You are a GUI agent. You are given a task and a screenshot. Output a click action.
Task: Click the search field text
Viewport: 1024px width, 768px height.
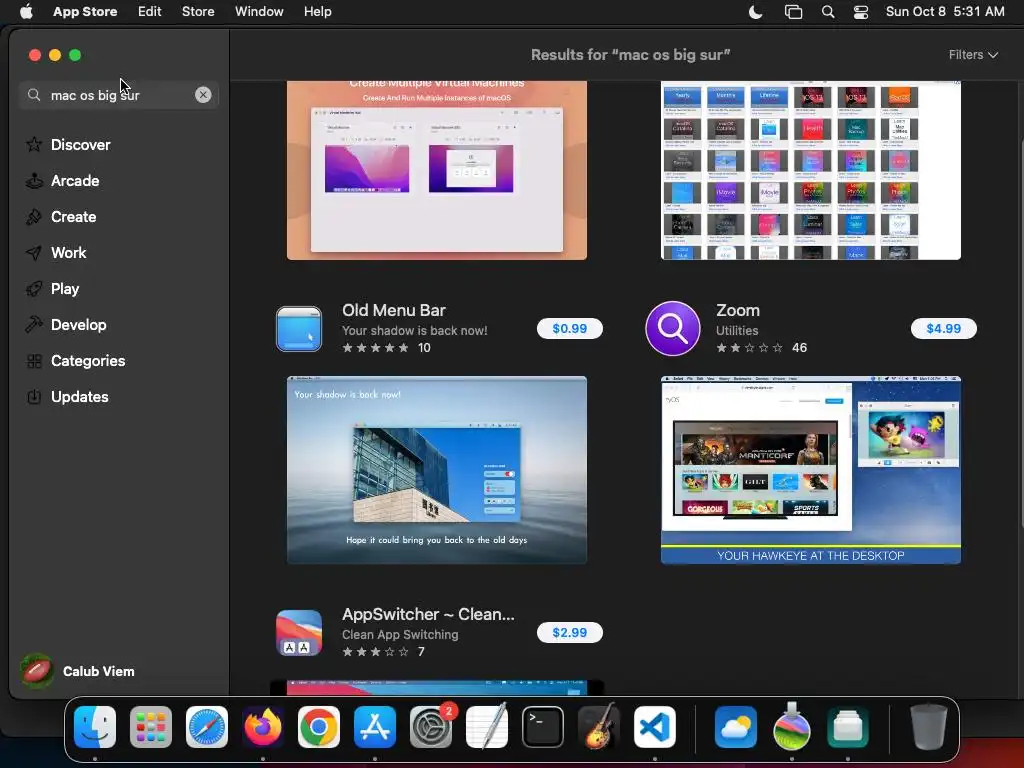[x=95, y=95]
